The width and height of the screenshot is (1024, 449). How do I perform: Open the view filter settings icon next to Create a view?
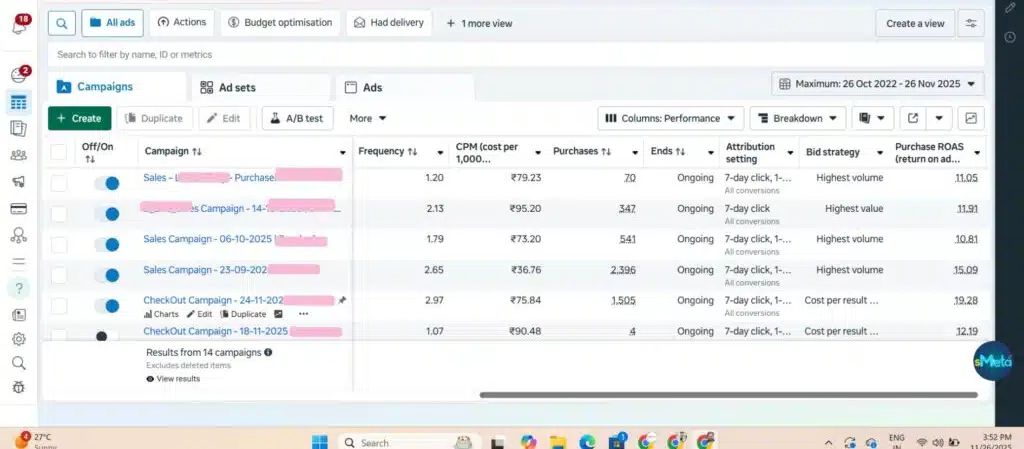971,23
